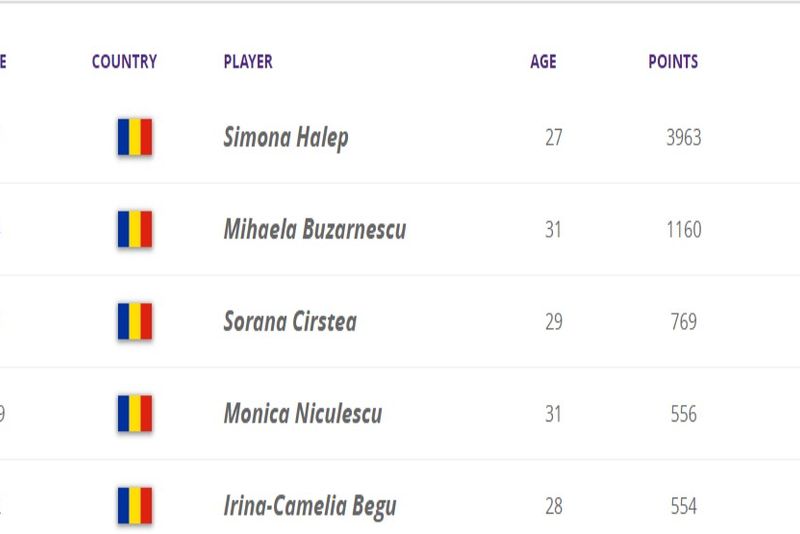Open Irina-Camelia Begu's player page

pos(310,506)
